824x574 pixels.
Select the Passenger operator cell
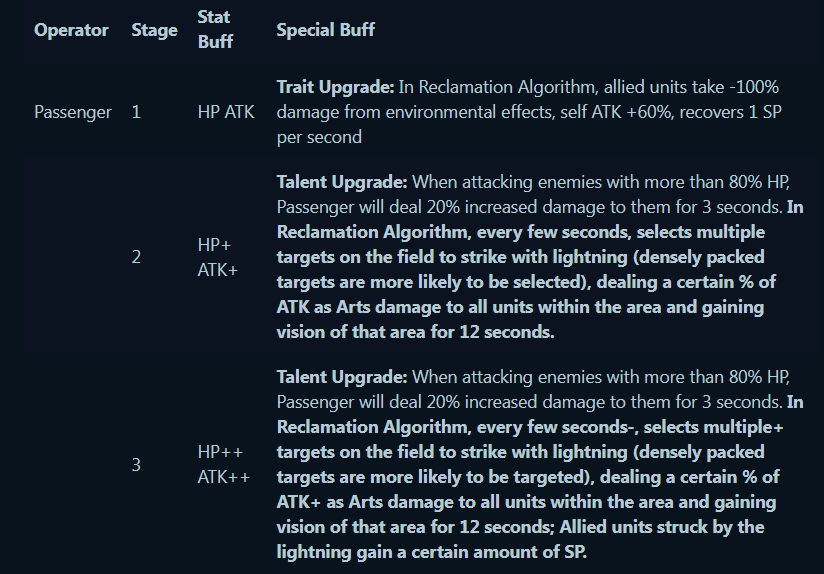73,112
